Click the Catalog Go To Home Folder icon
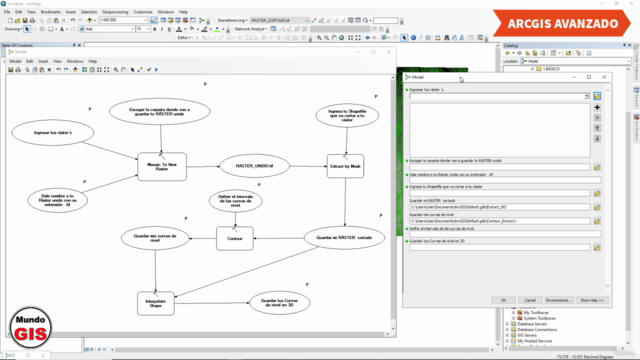 [535, 53]
